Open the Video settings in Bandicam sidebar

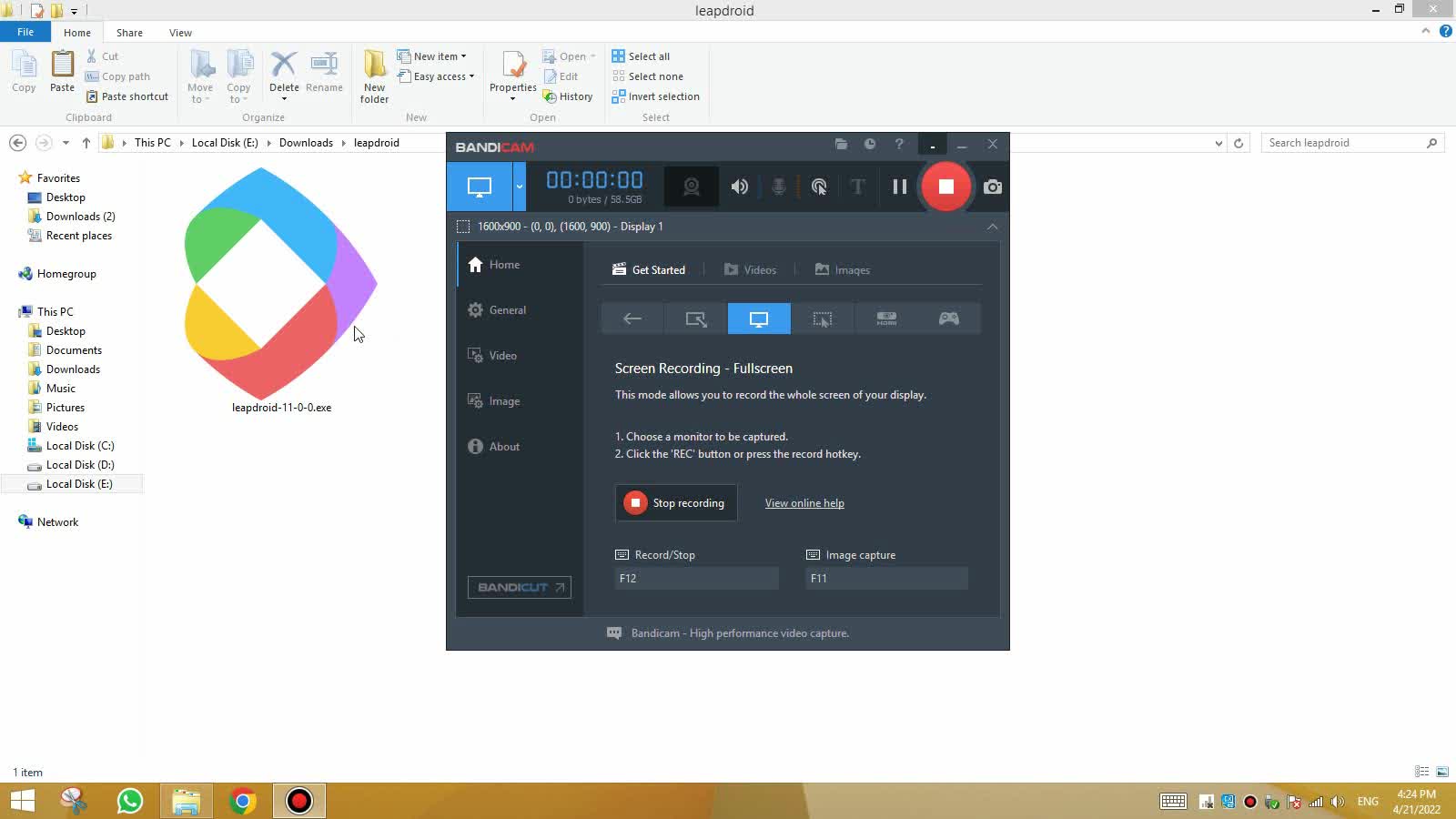(x=520, y=356)
